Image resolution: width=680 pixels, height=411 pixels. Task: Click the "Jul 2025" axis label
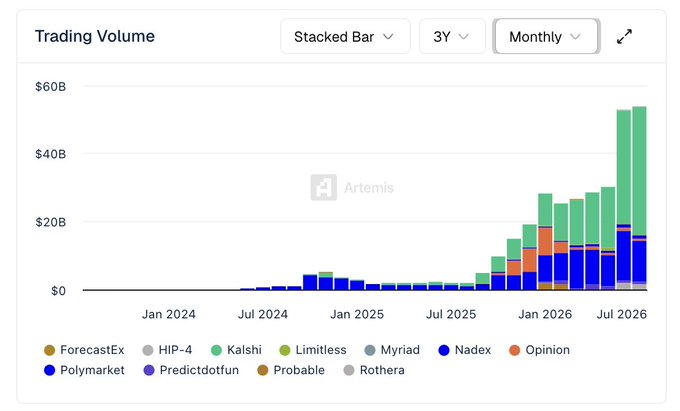[451, 314]
